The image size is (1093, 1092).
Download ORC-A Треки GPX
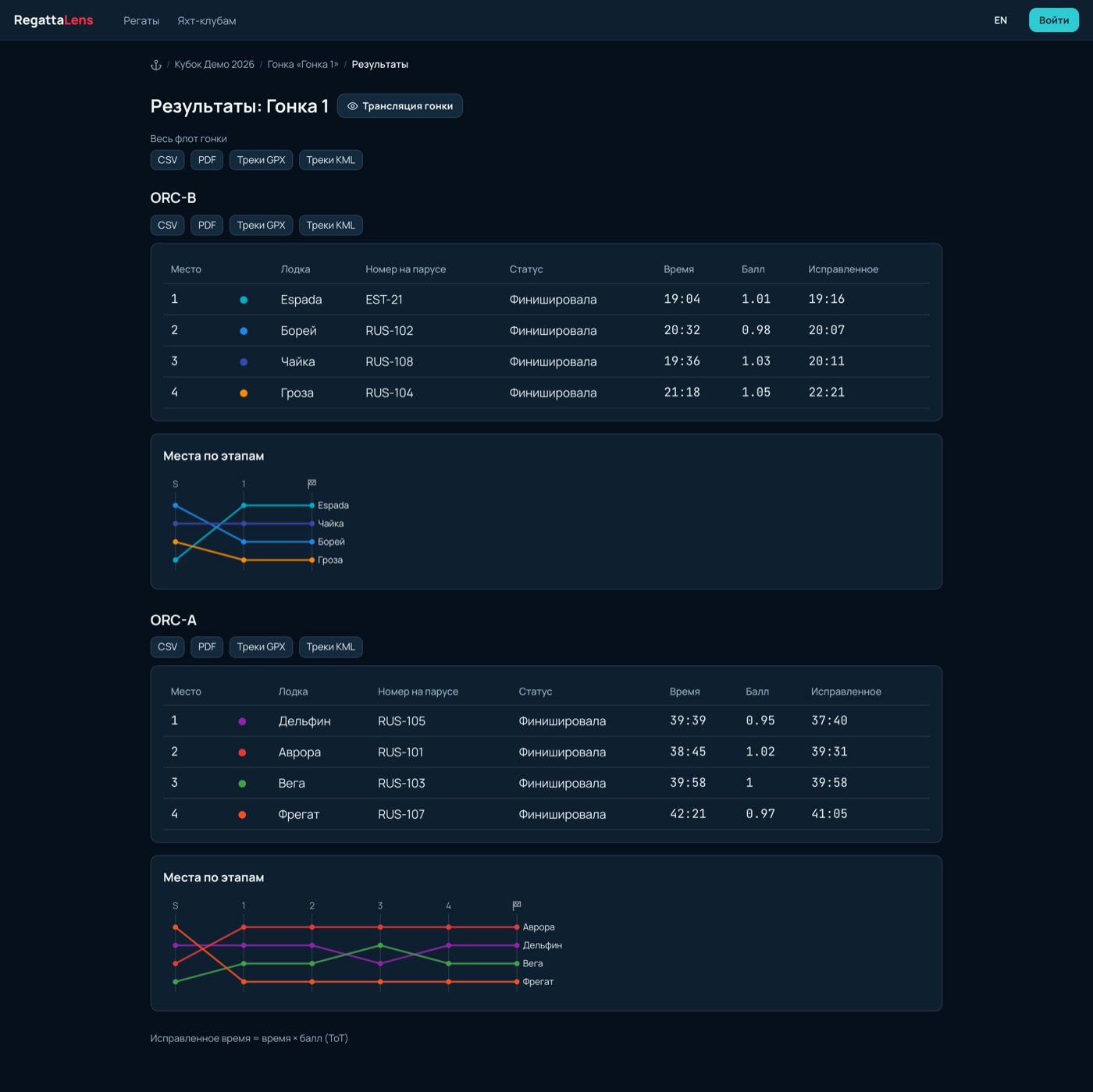pyautogui.click(x=261, y=647)
